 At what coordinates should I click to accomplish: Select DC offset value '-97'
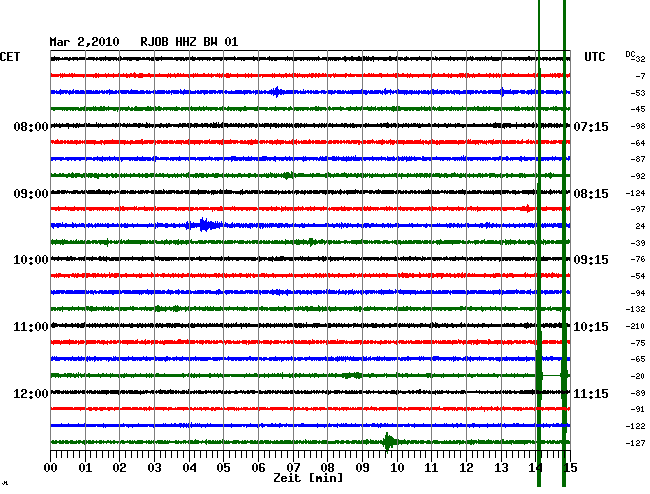(x=638, y=209)
